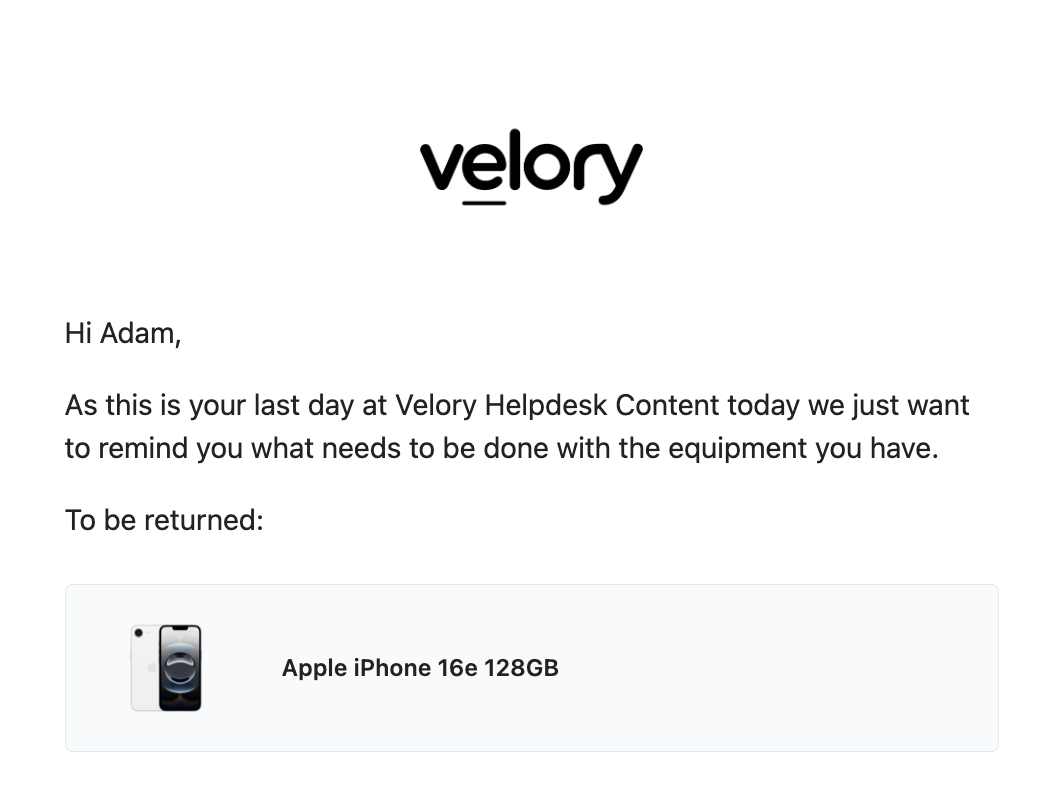Open the iPhone 16e product thumbnail
Image resolution: width=1060 pixels, height=792 pixels.
click(x=166, y=668)
